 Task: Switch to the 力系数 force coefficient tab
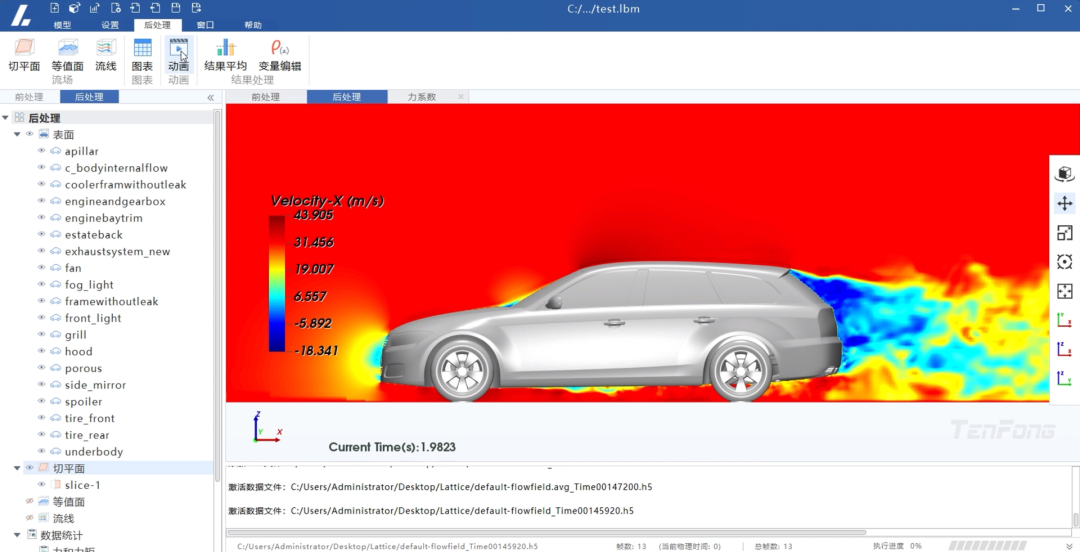coord(422,97)
